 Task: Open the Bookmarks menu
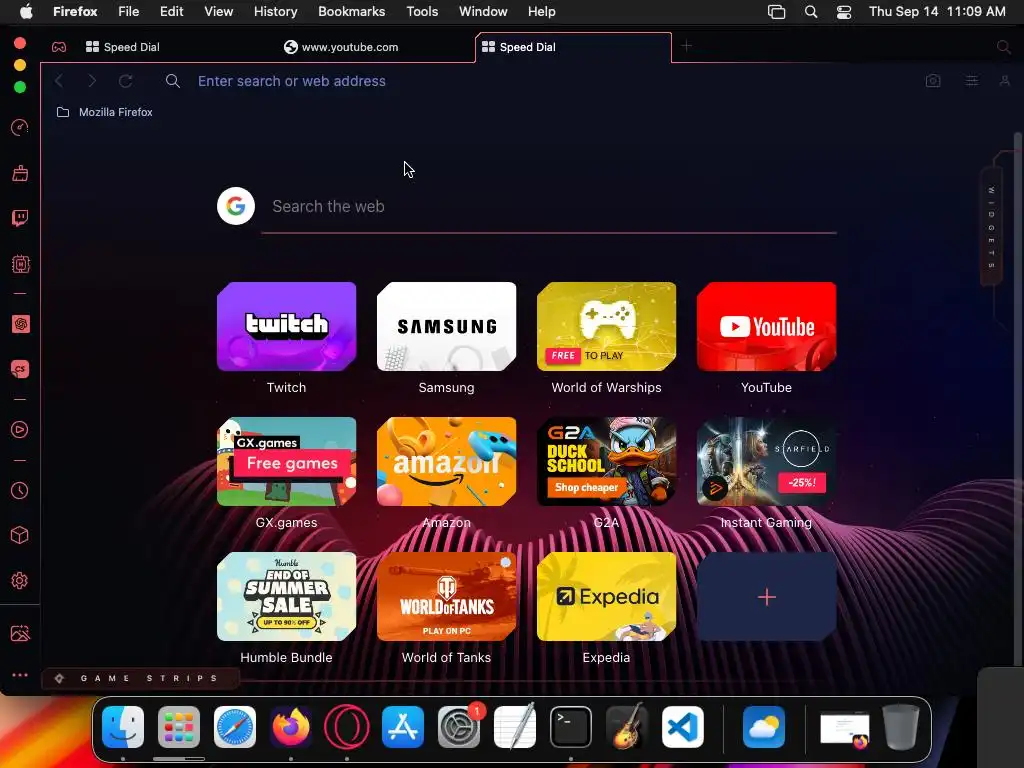[351, 12]
